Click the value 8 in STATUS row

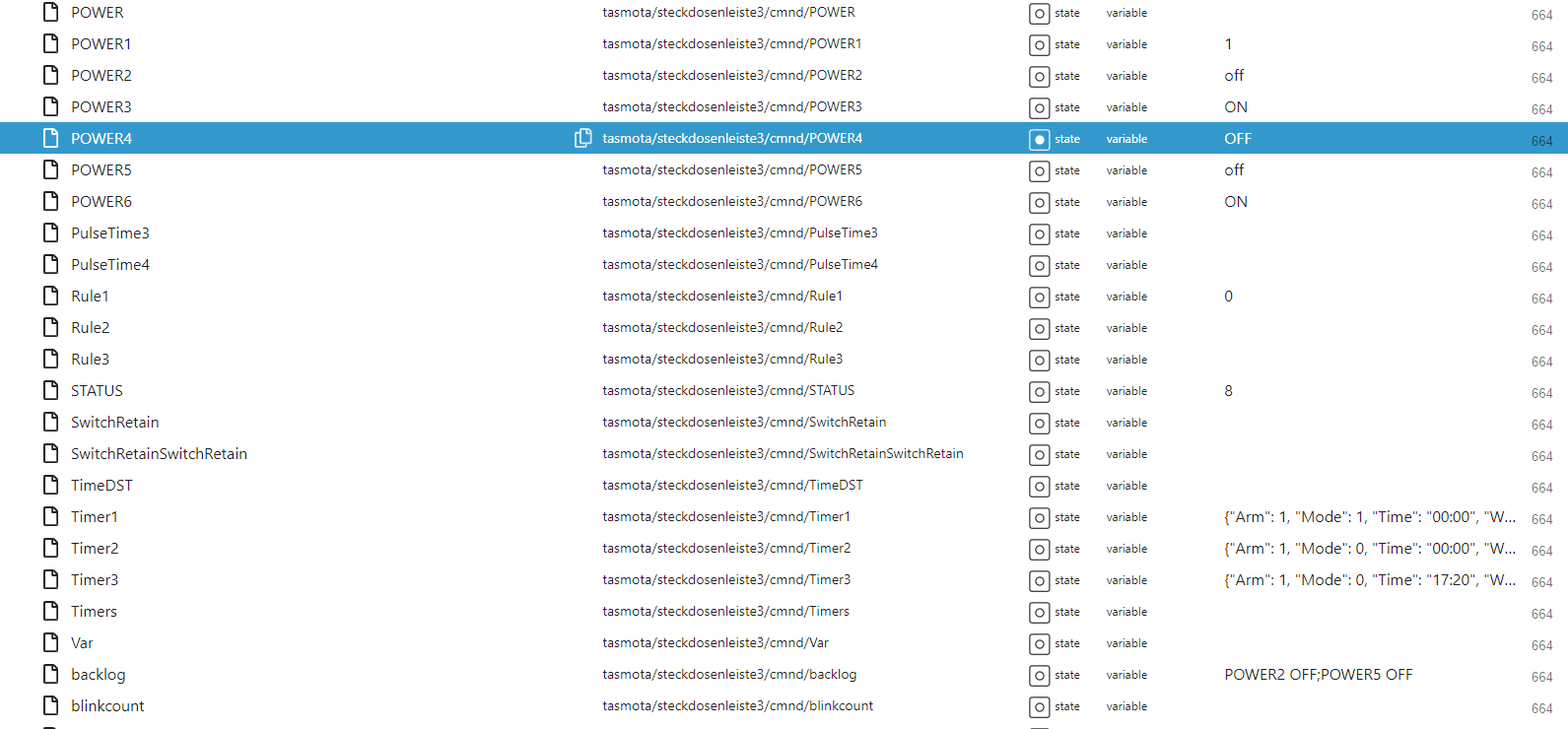pyautogui.click(x=1228, y=390)
